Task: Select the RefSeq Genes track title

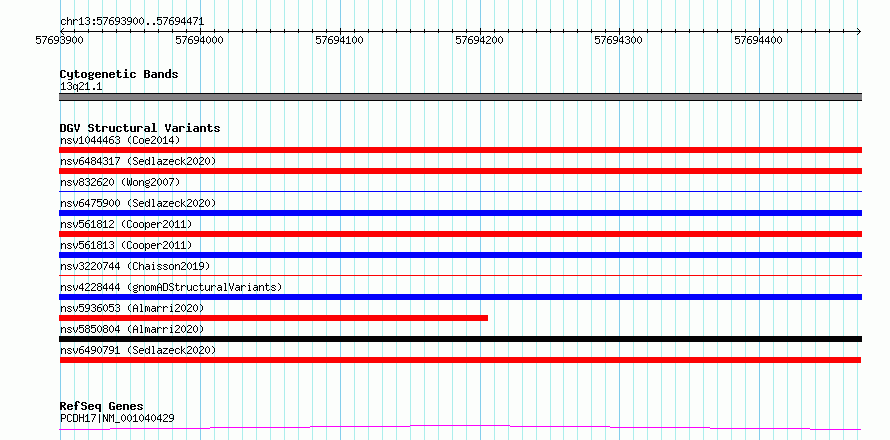Action: point(102,407)
